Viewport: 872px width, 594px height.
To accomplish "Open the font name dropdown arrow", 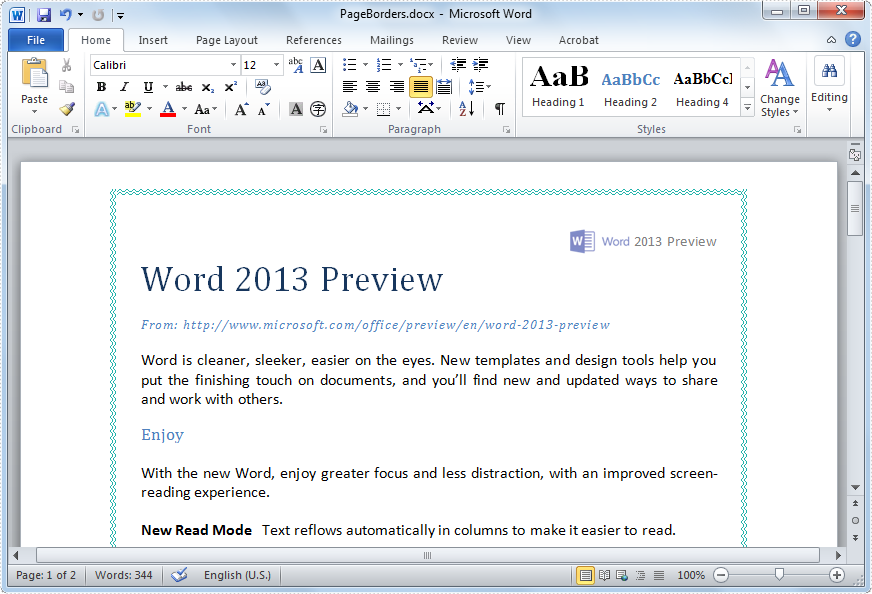I will click(233, 65).
